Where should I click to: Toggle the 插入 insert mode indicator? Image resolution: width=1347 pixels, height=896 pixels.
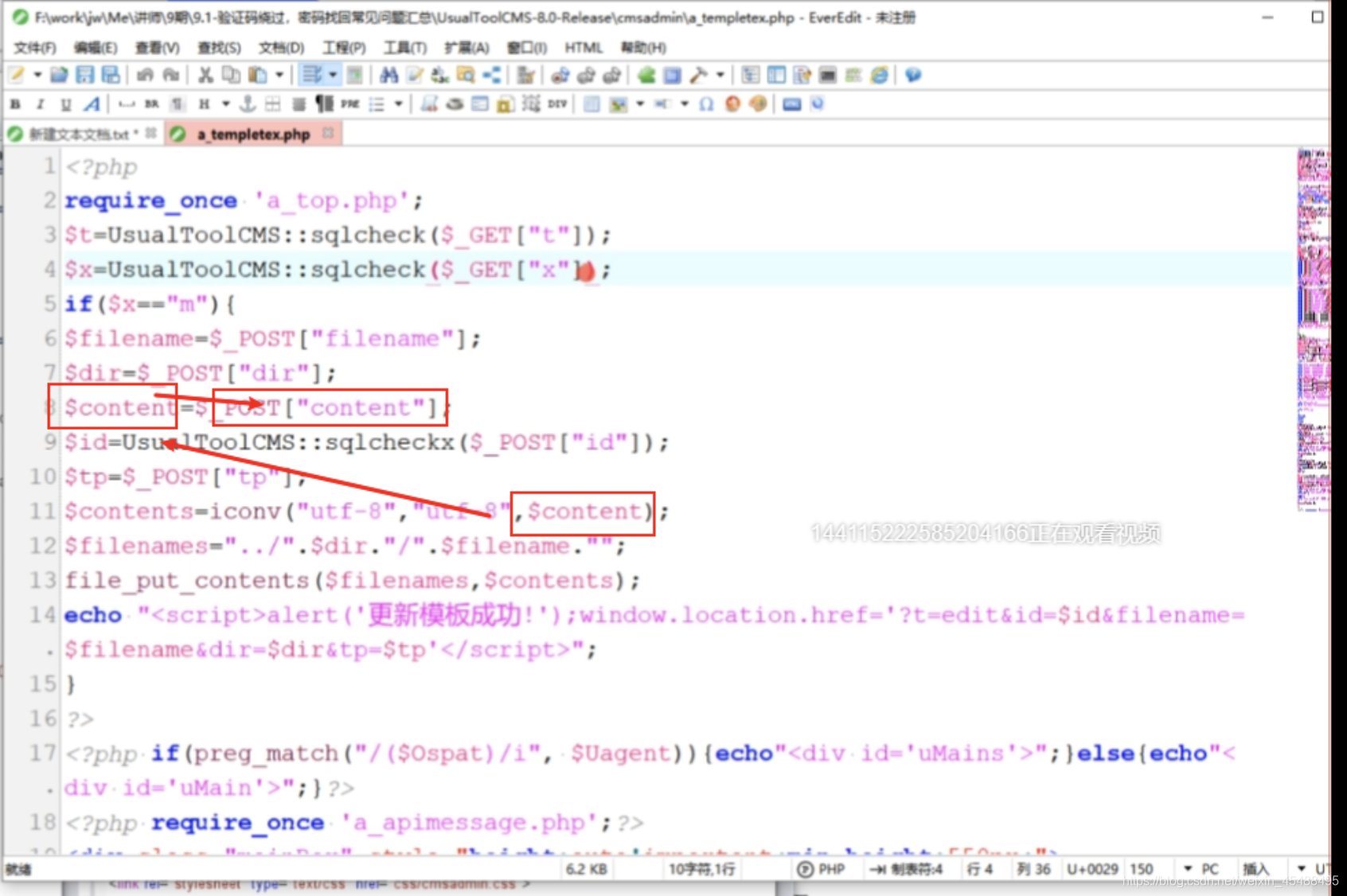click(x=1255, y=869)
